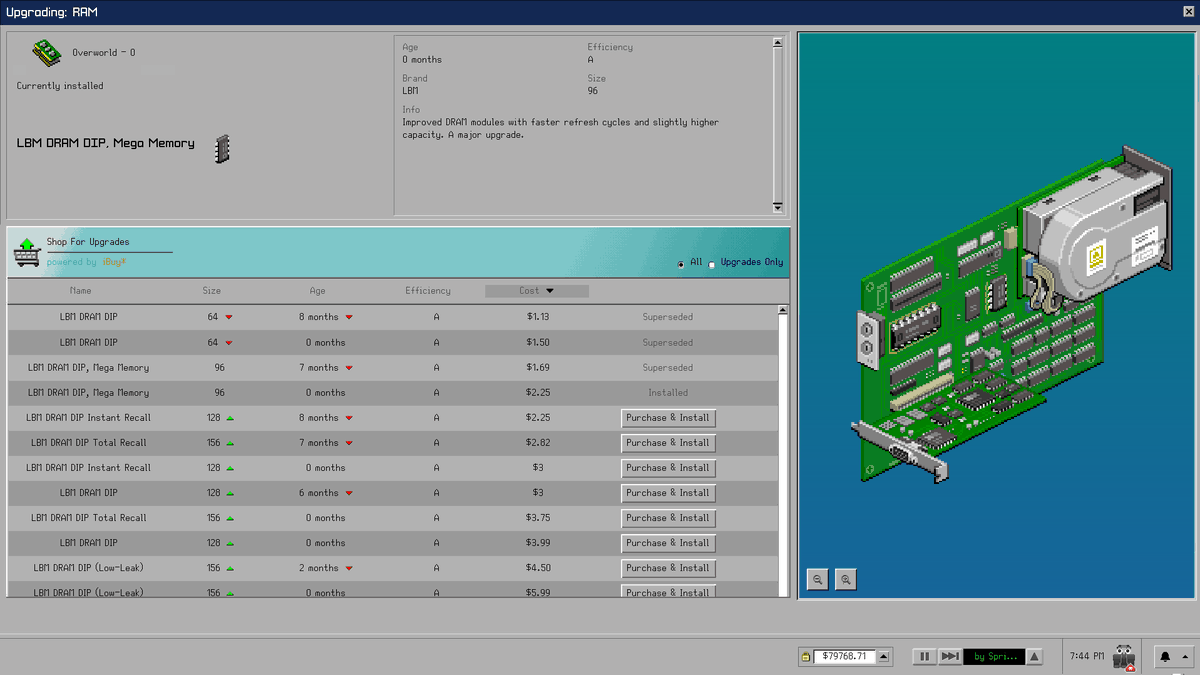Click the shopping cart upgrade icon

26,252
